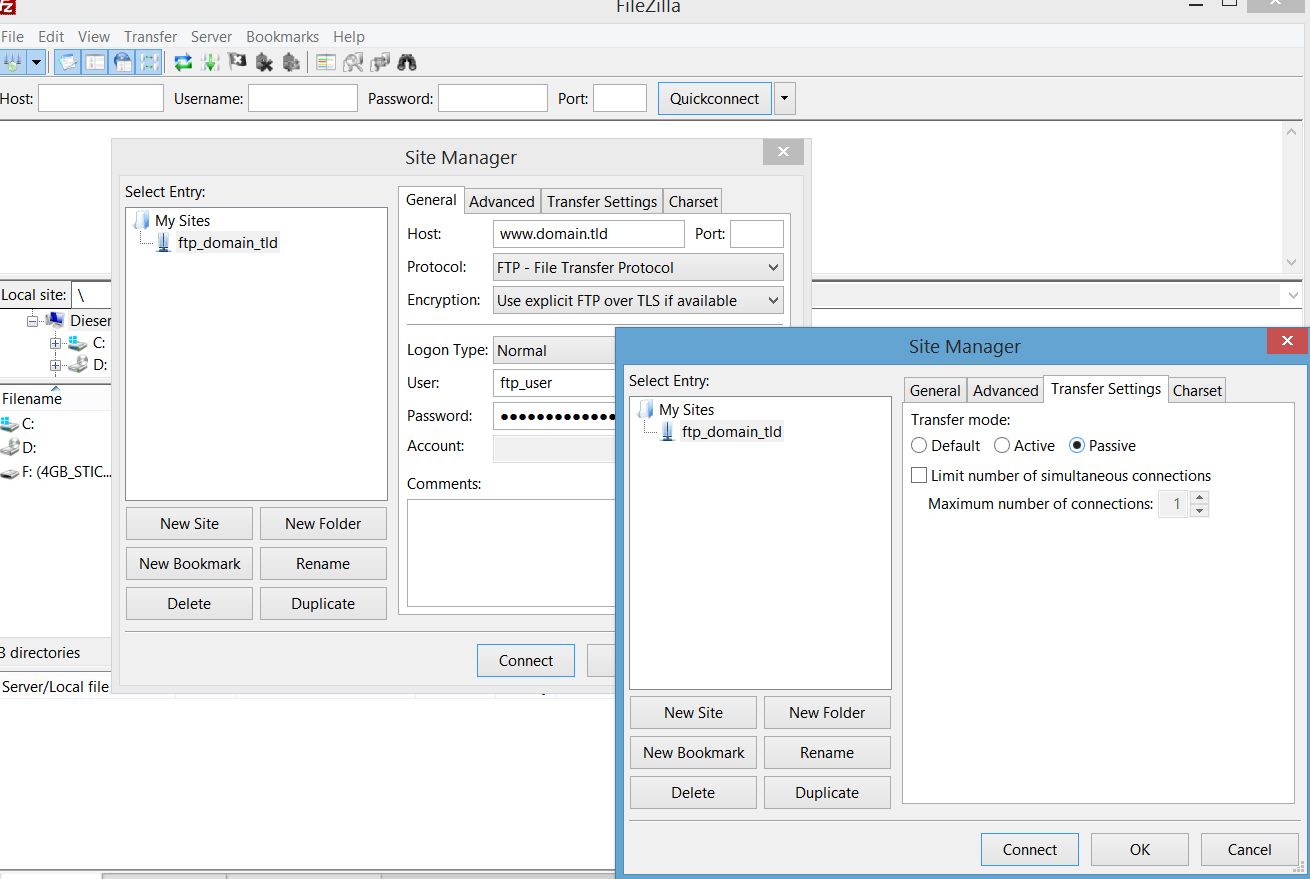Viewport: 1310px width, 879px height.
Task: Increase maximum number of connections stepper
Action: 1200,497
